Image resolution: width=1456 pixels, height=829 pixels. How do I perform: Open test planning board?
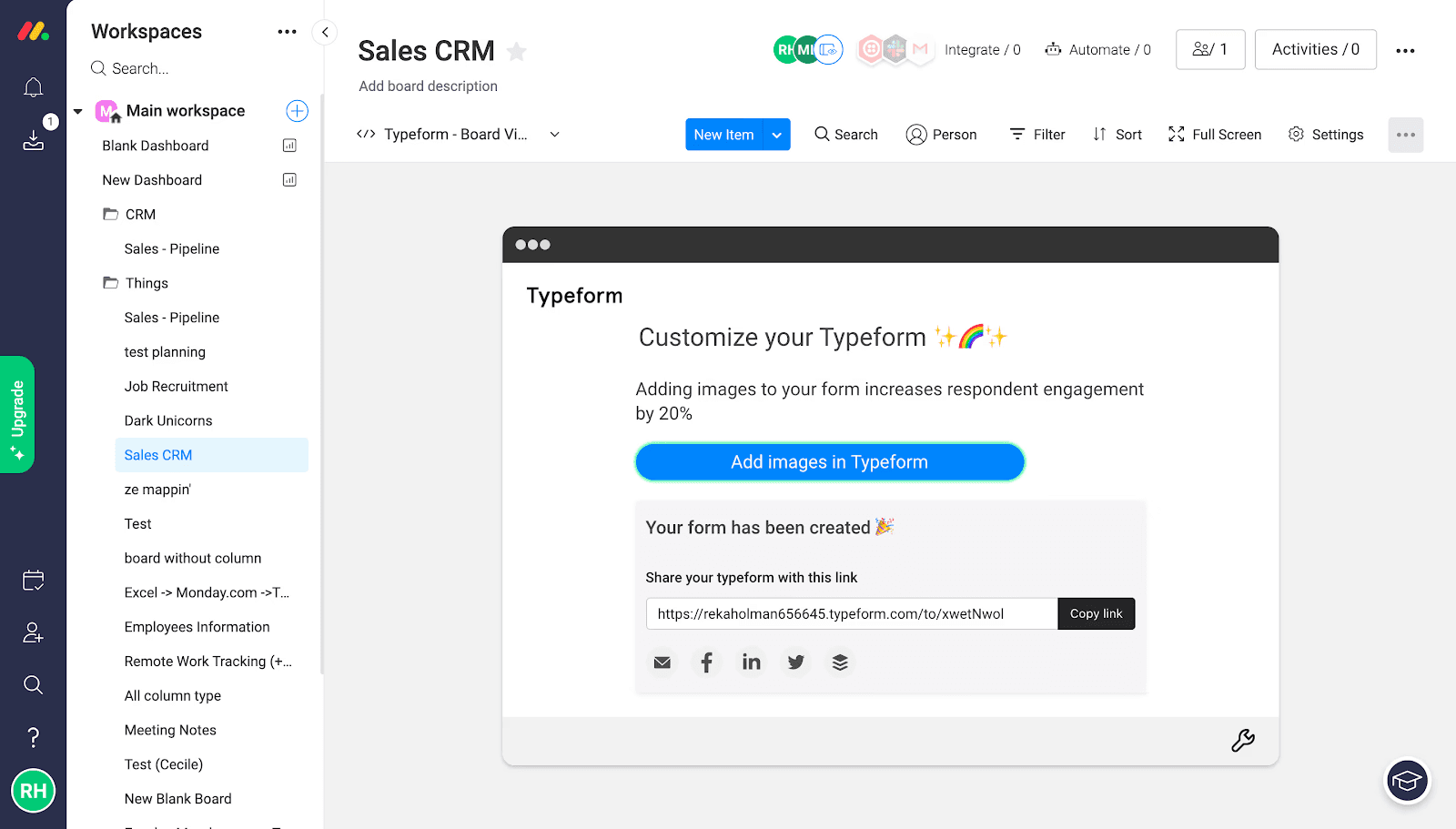165,352
